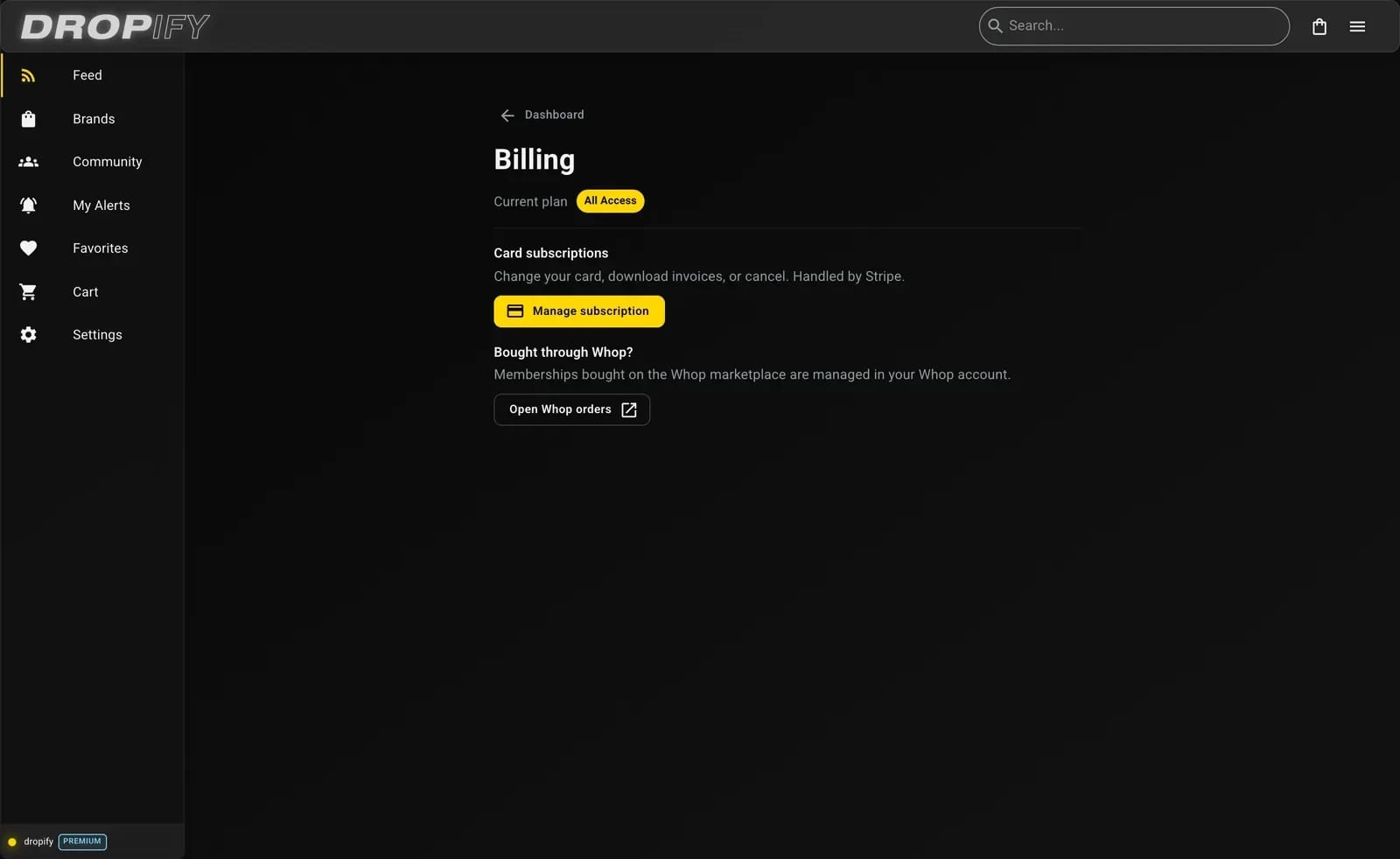The width and height of the screenshot is (1400, 859).
Task: Click the Billing page heading
Action: (535, 159)
